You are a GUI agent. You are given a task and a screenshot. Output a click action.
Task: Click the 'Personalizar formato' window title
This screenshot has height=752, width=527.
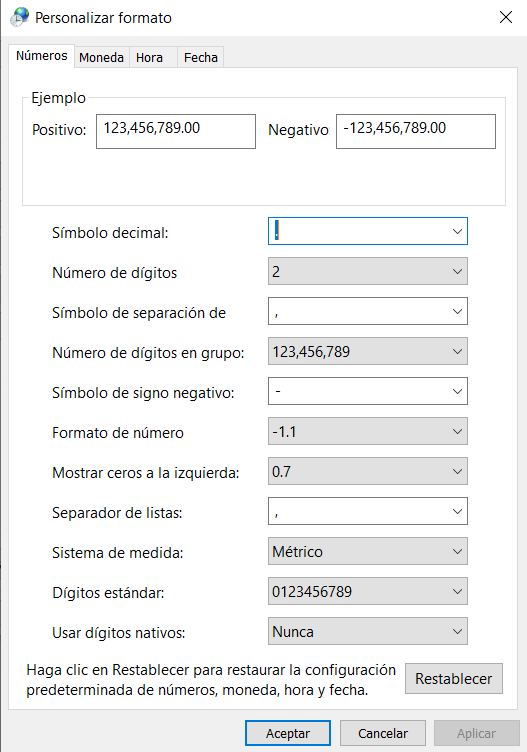[x=104, y=18]
